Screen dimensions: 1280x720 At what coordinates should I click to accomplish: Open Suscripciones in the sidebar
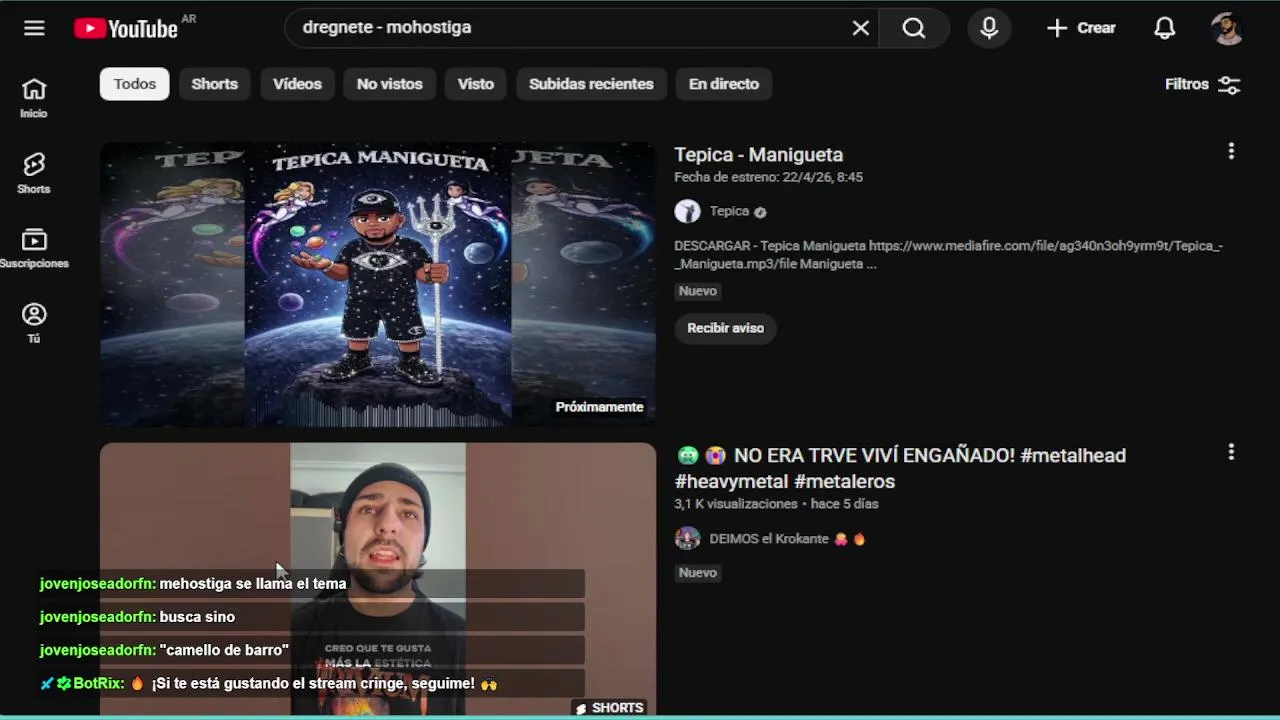tap(34, 249)
